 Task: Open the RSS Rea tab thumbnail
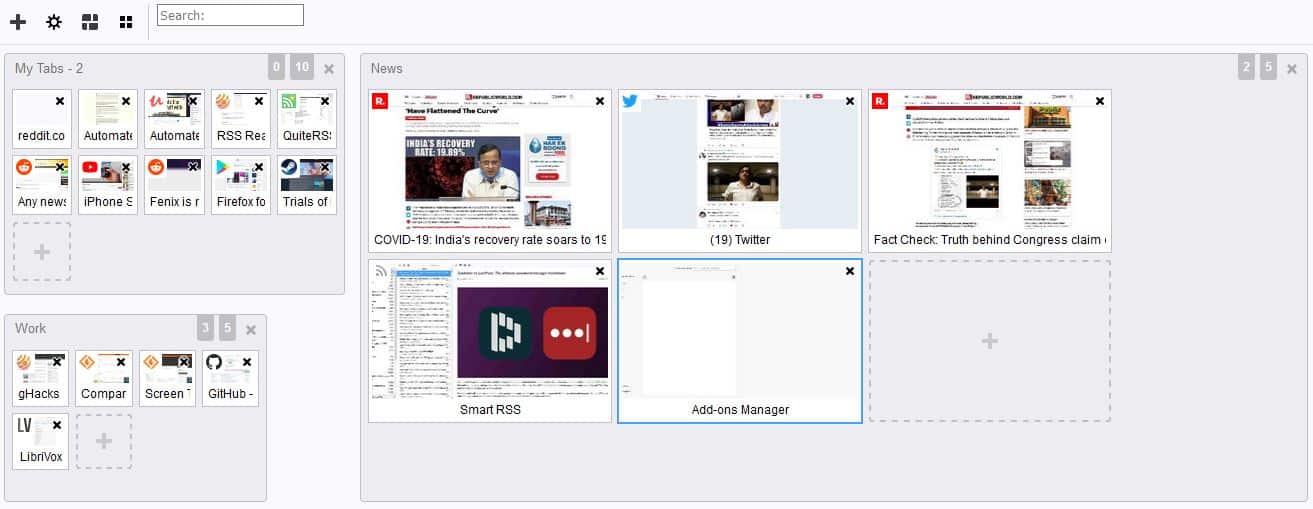pyautogui.click(x=240, y=118)
